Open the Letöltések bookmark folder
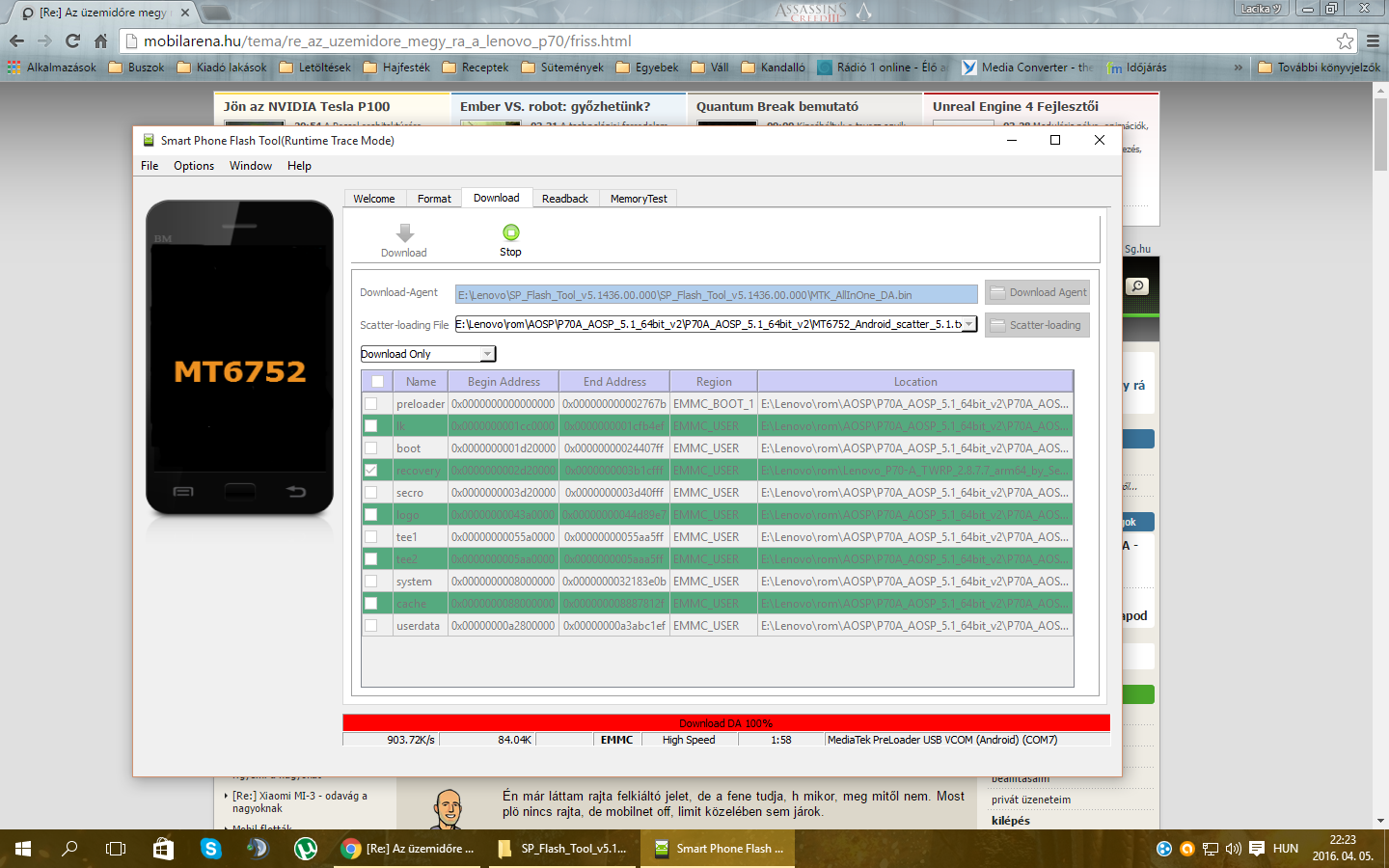1389x868 pixels. 314,68
